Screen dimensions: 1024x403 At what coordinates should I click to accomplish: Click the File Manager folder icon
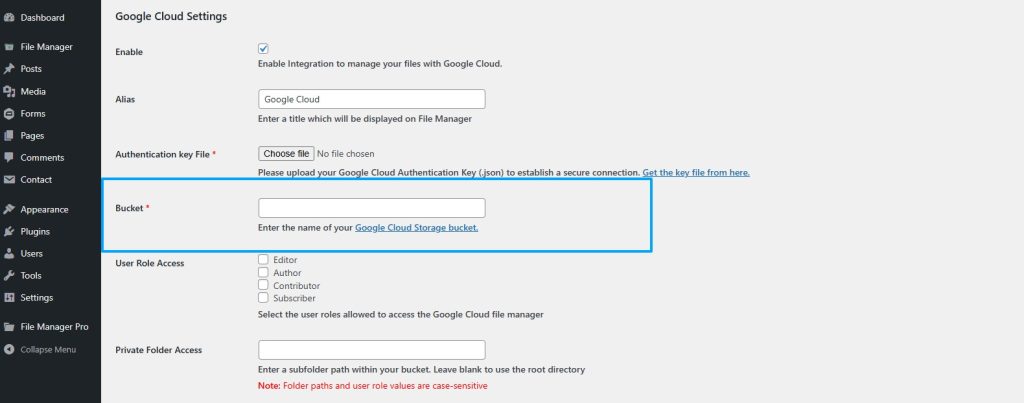(9, 47)
